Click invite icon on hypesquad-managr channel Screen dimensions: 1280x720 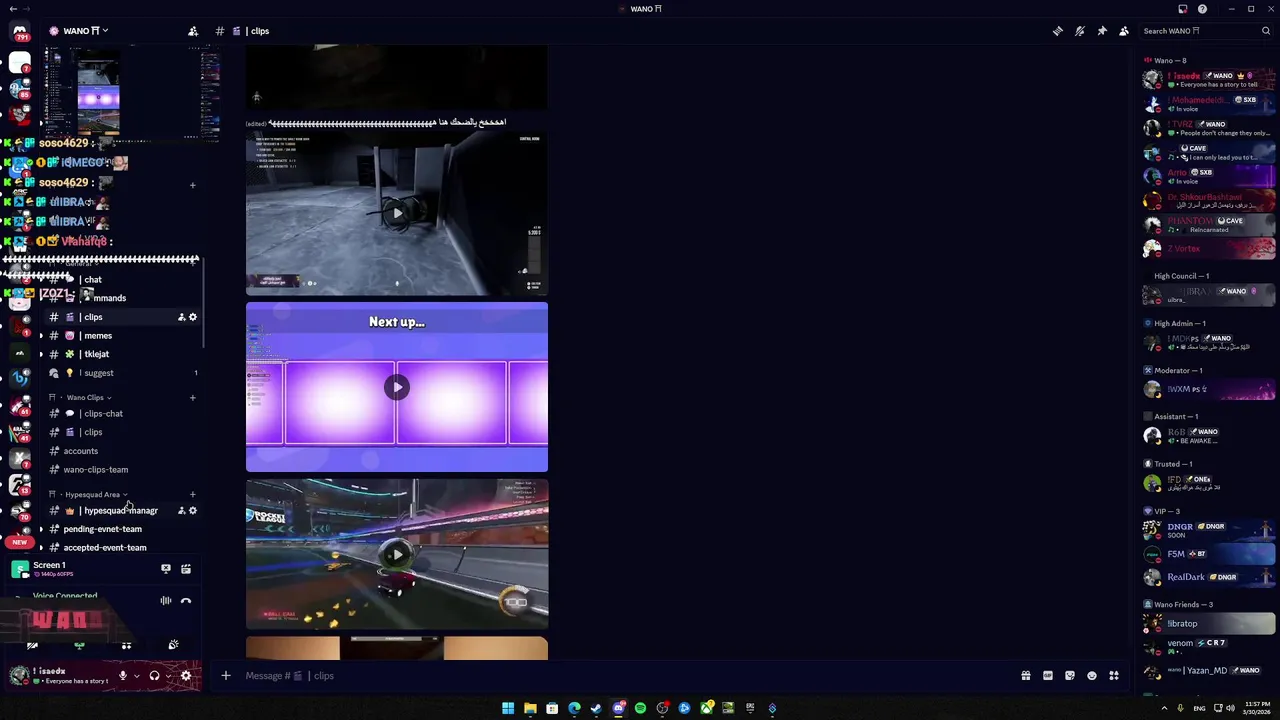181,511
